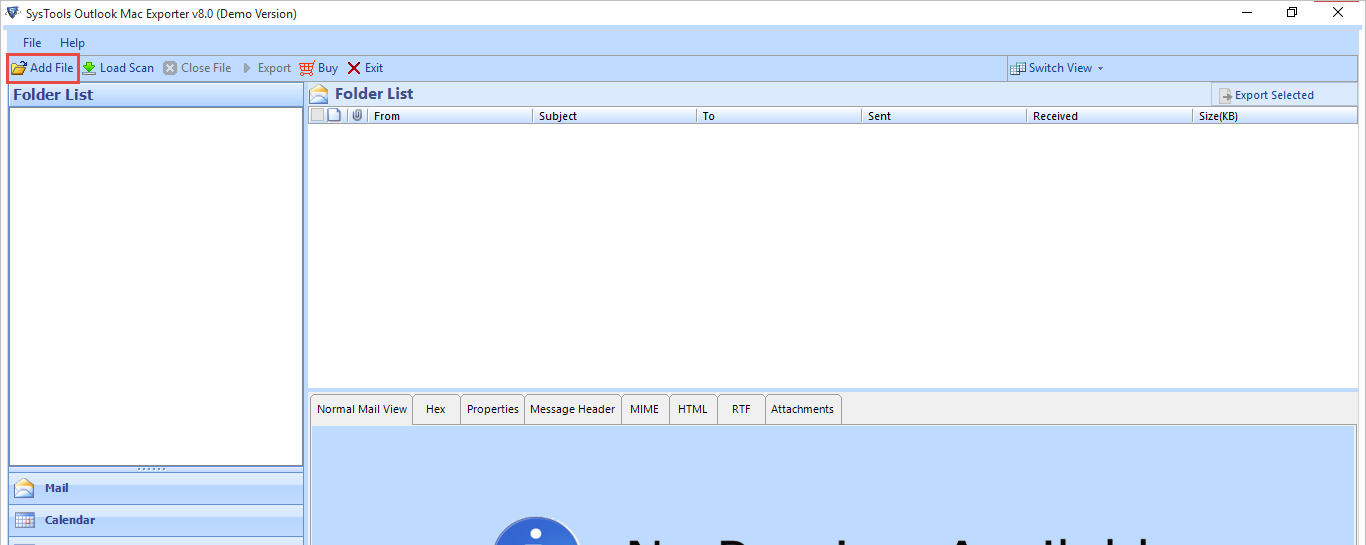This screenshot has width=1366, height=545.
Task: Select the Mail navigation item
Action: 156,488
